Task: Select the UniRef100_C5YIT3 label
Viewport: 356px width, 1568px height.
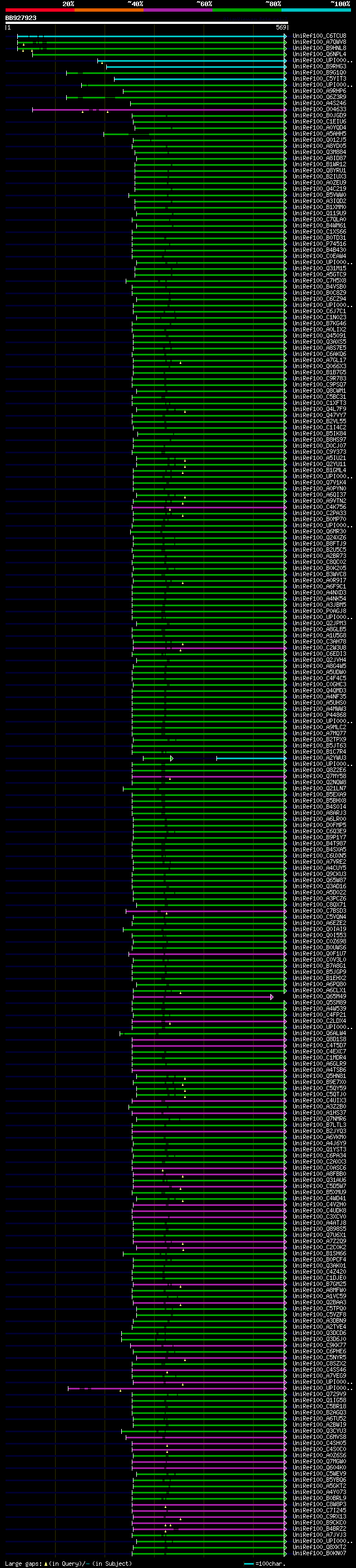Action: (x=319, y=78)
